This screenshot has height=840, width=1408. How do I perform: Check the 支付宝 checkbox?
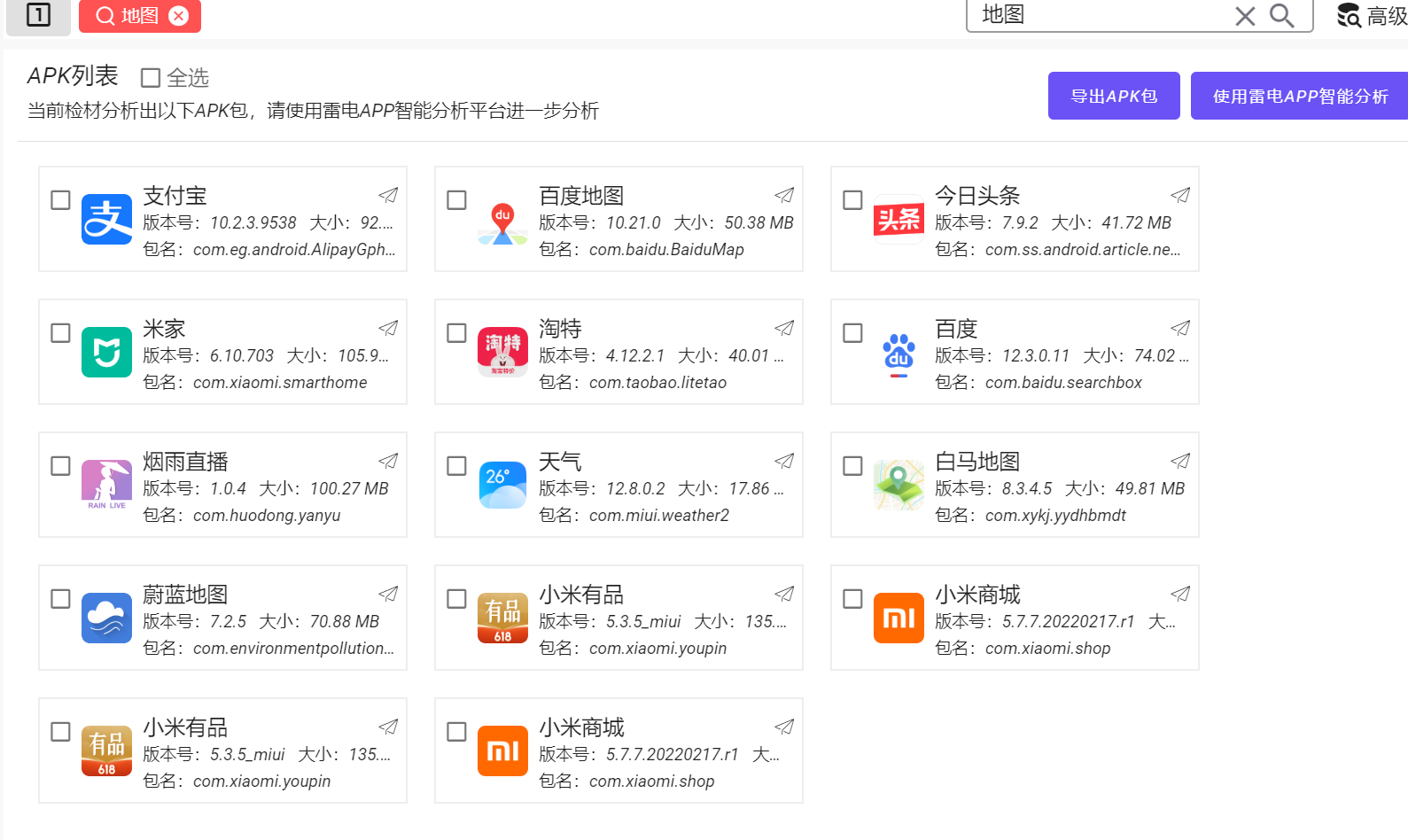tap(60, 200)
